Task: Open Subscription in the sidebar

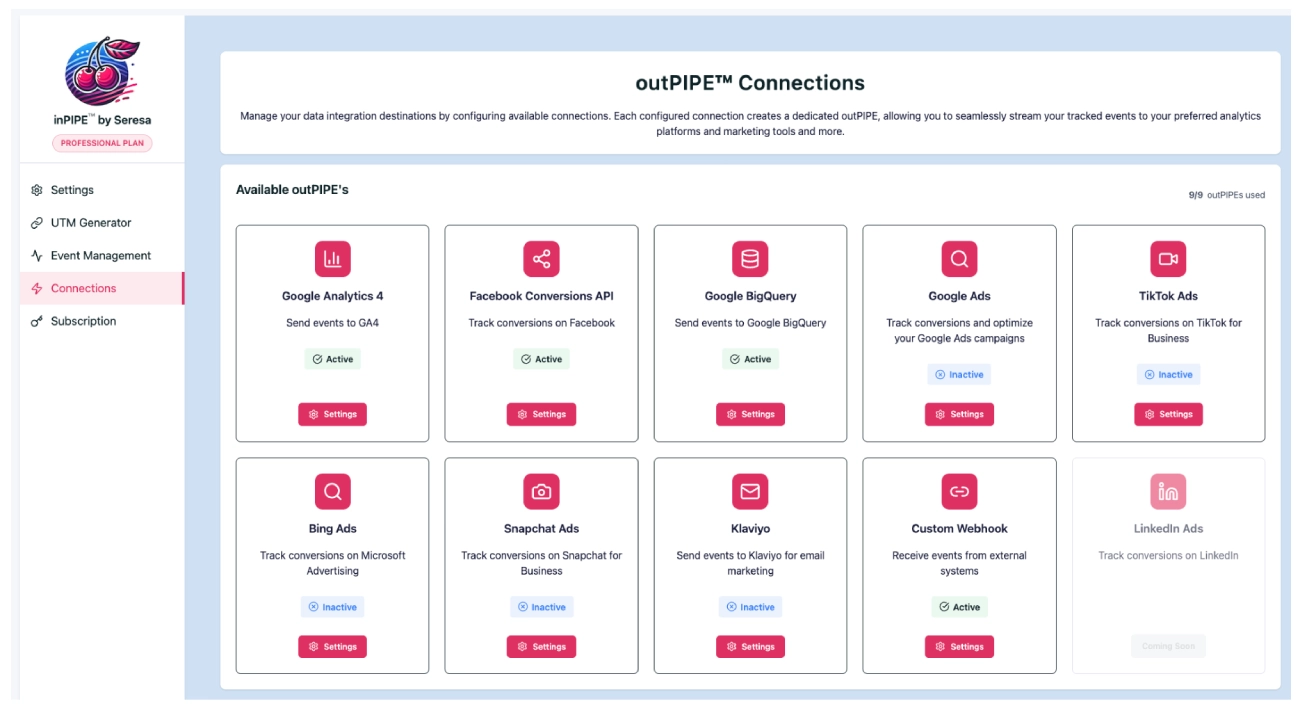Action: coord(102,321)
